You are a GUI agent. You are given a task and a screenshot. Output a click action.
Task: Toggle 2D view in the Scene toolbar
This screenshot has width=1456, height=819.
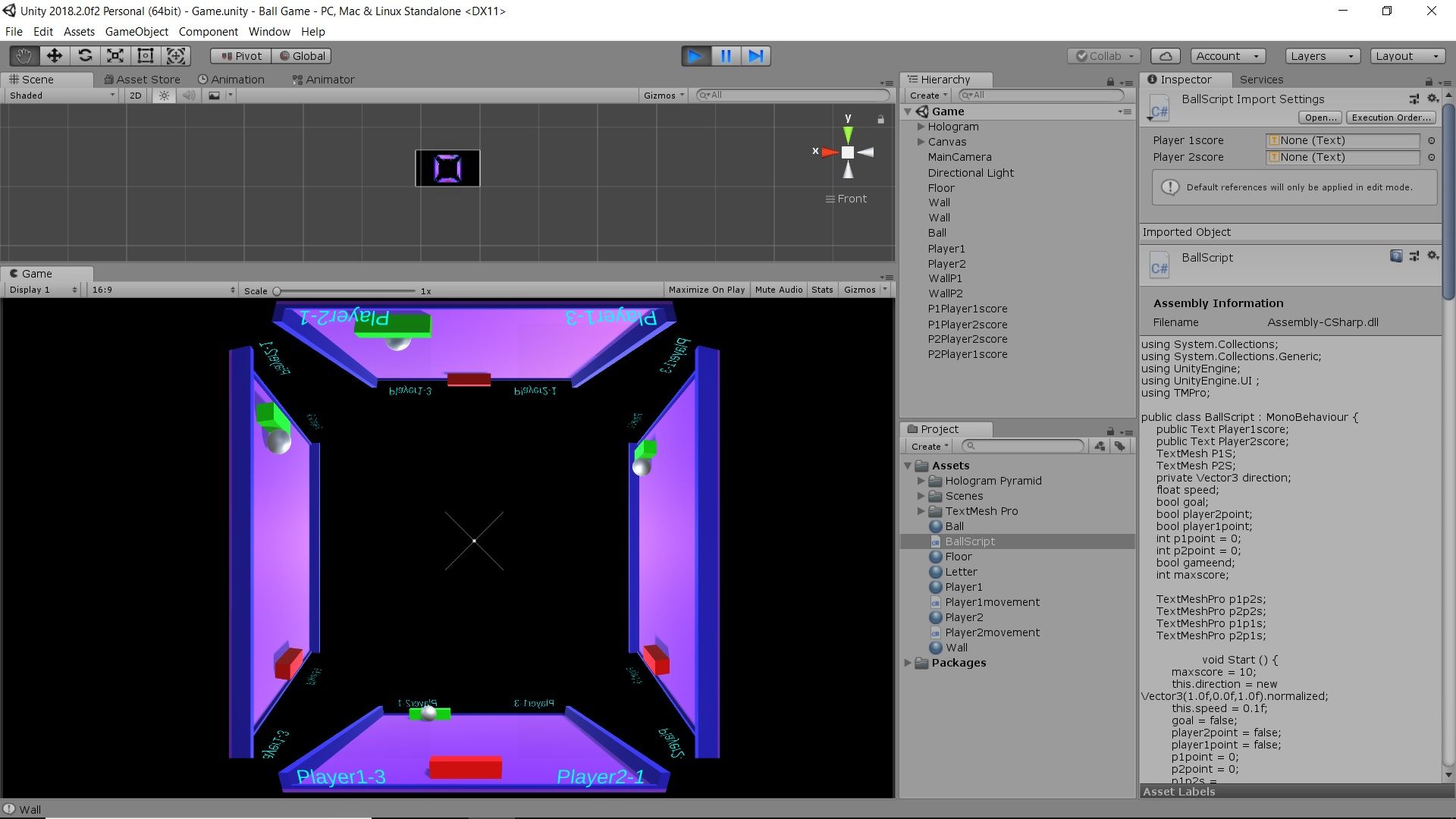(134, 95)
